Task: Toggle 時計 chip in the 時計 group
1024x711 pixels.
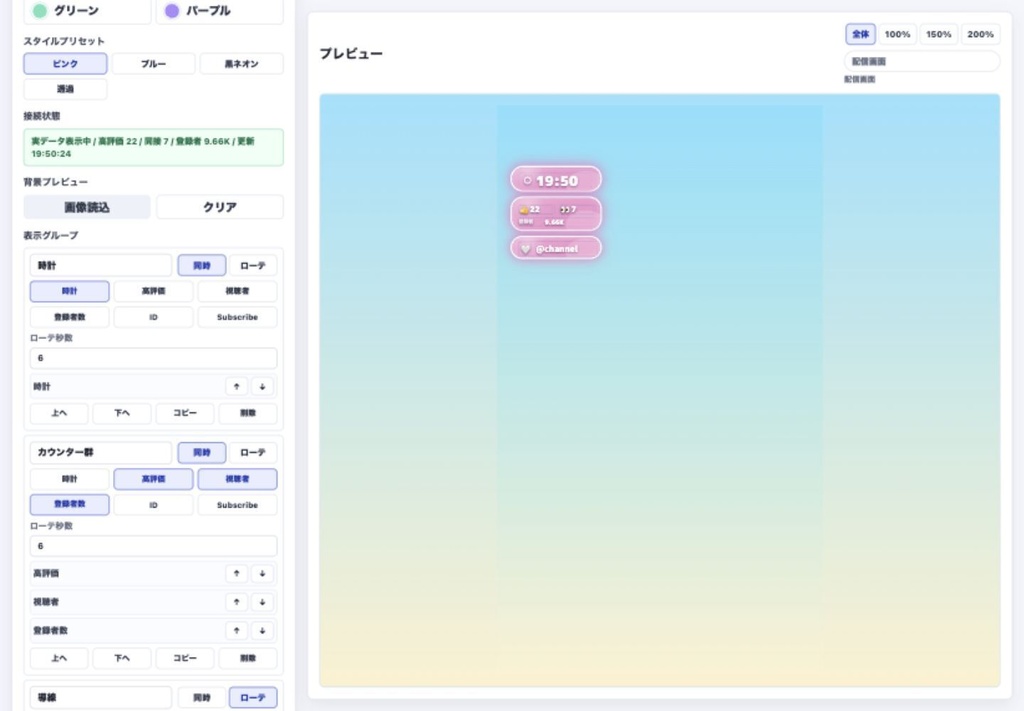Action: [x=69, y=291]
